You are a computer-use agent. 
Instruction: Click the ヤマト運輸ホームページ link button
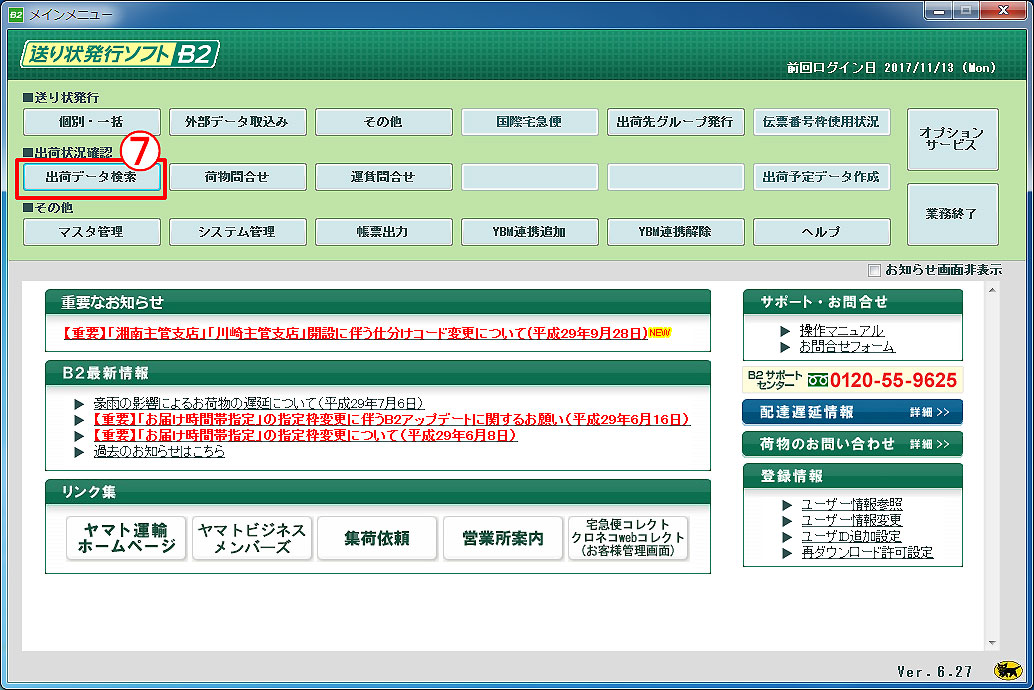[x=126, y=538]
